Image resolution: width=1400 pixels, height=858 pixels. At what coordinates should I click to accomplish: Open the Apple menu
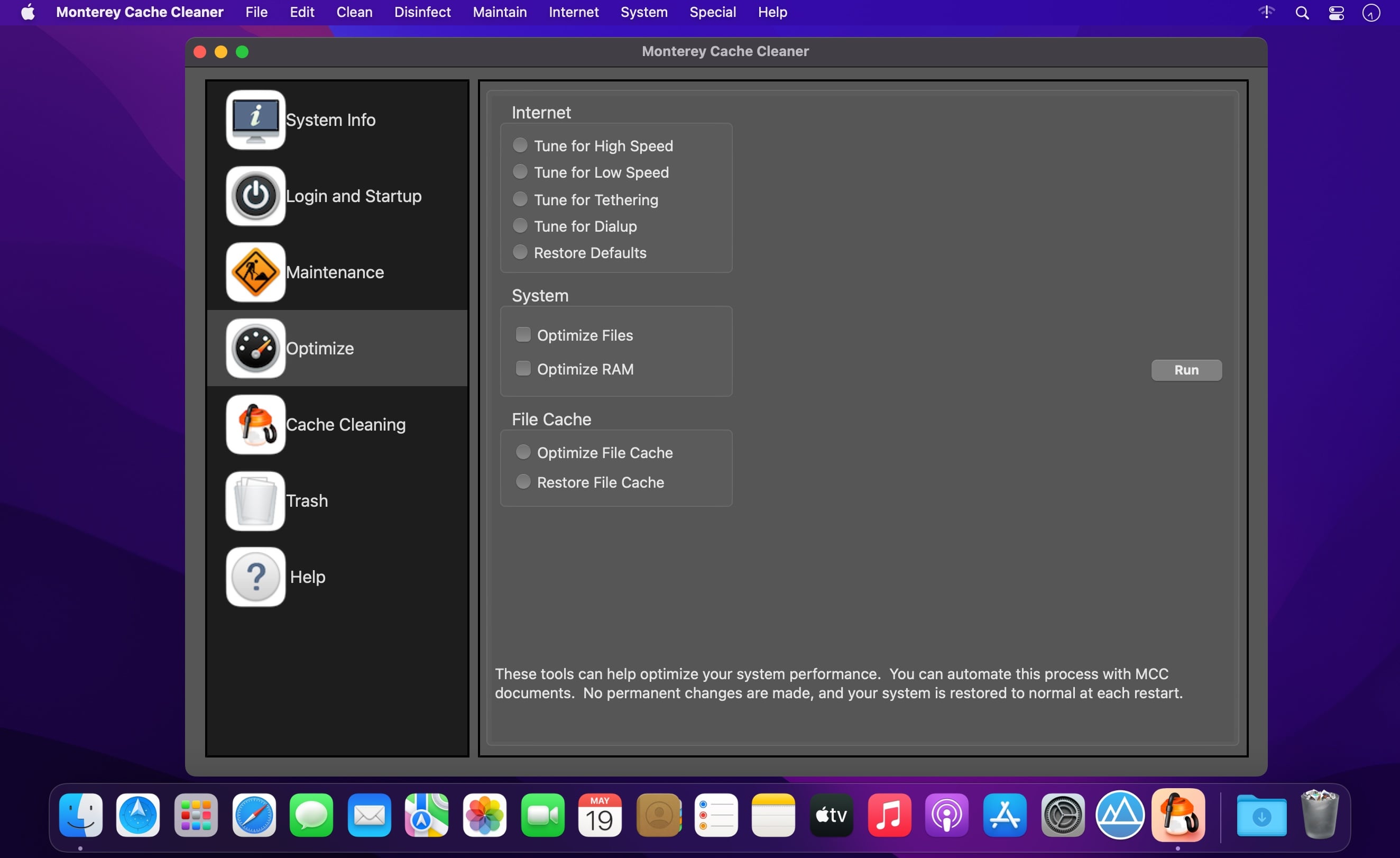point(28,12)
